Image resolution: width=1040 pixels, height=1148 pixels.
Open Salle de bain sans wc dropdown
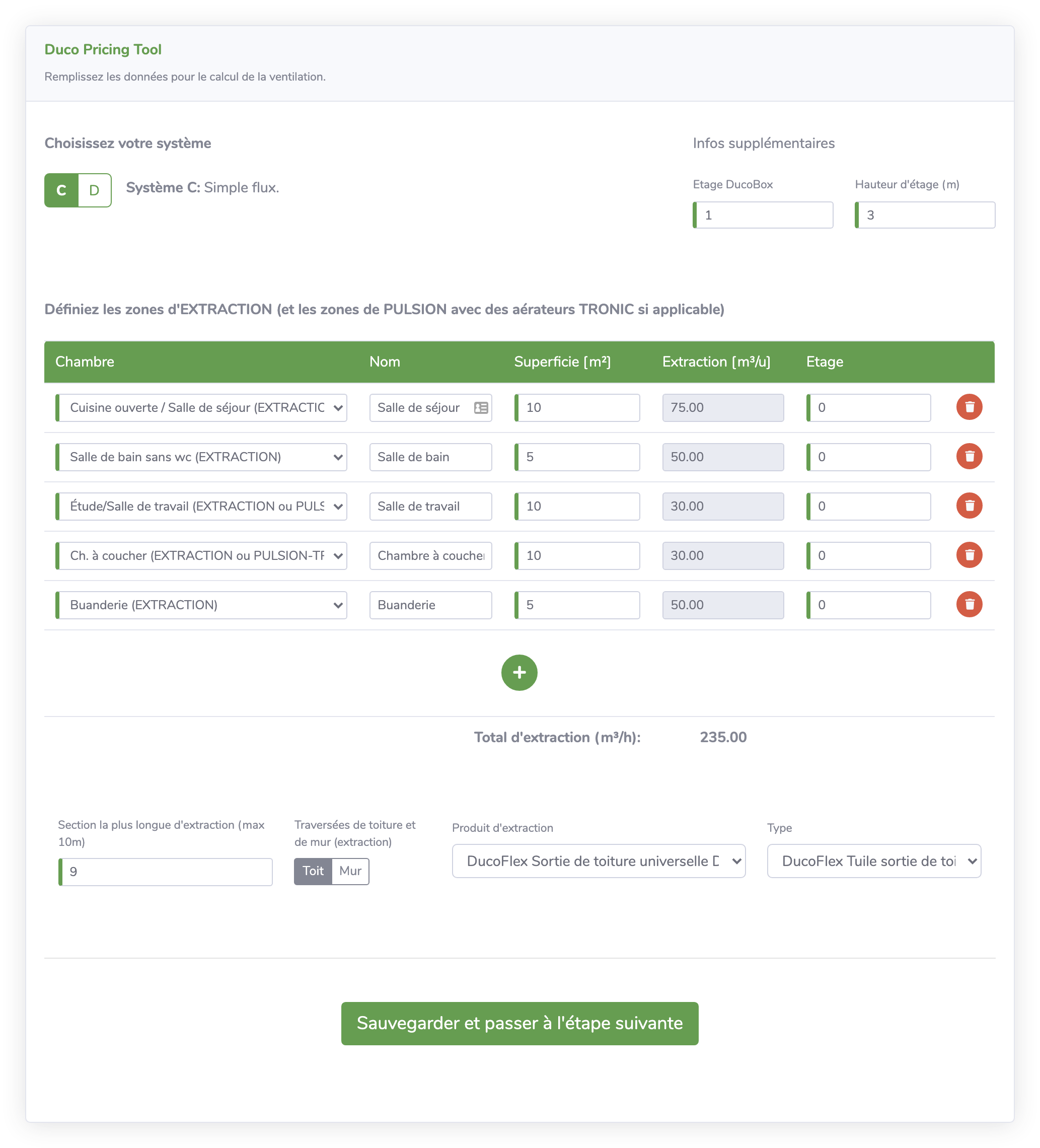point(201,457)
